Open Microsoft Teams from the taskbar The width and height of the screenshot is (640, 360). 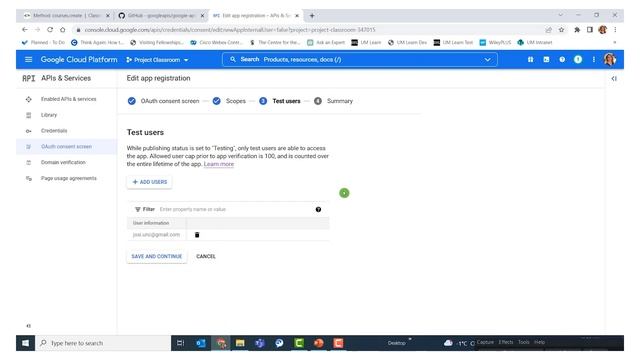pos(260,343)
